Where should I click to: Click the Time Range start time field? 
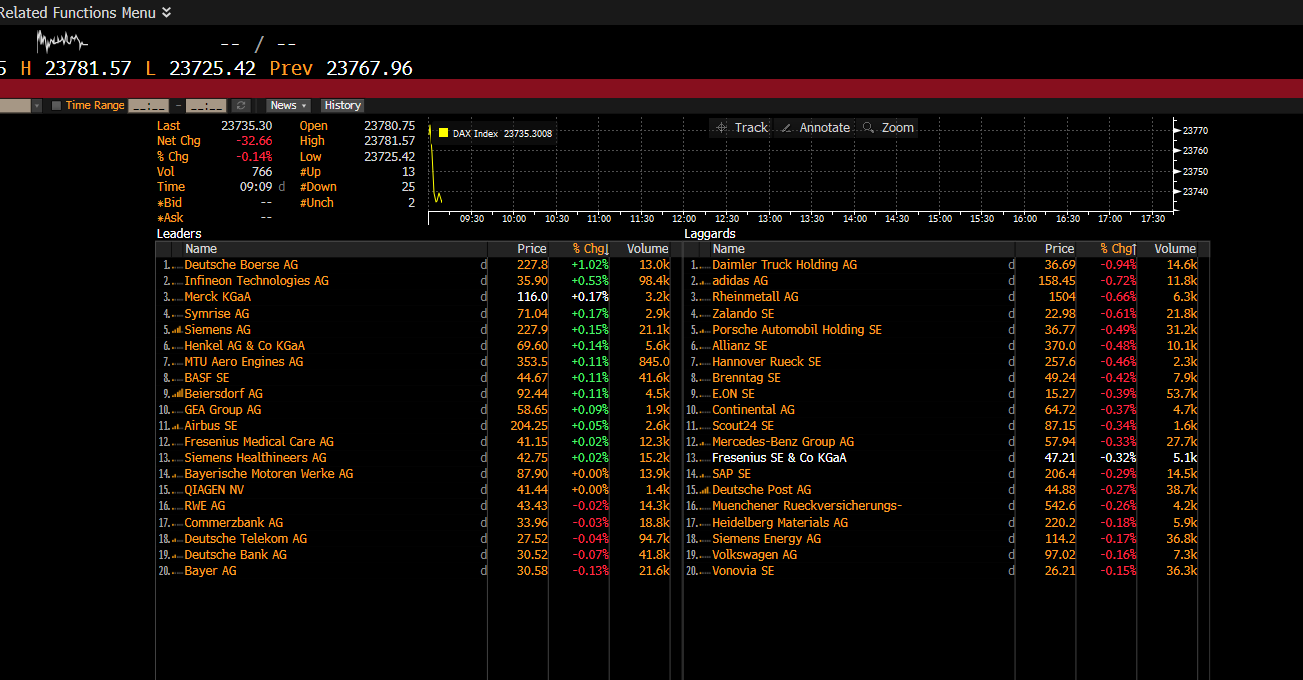click(148, 105)
